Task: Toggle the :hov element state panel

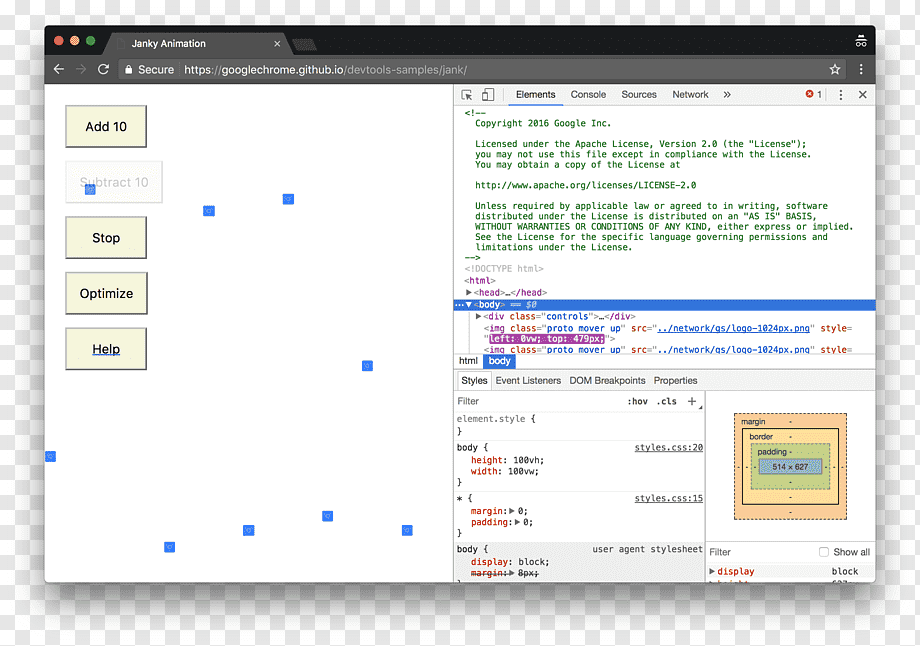Action: (637, 401)
